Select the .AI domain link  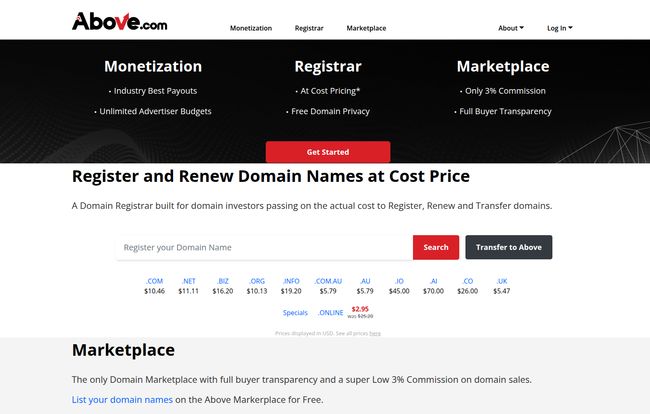click(433, 281)
